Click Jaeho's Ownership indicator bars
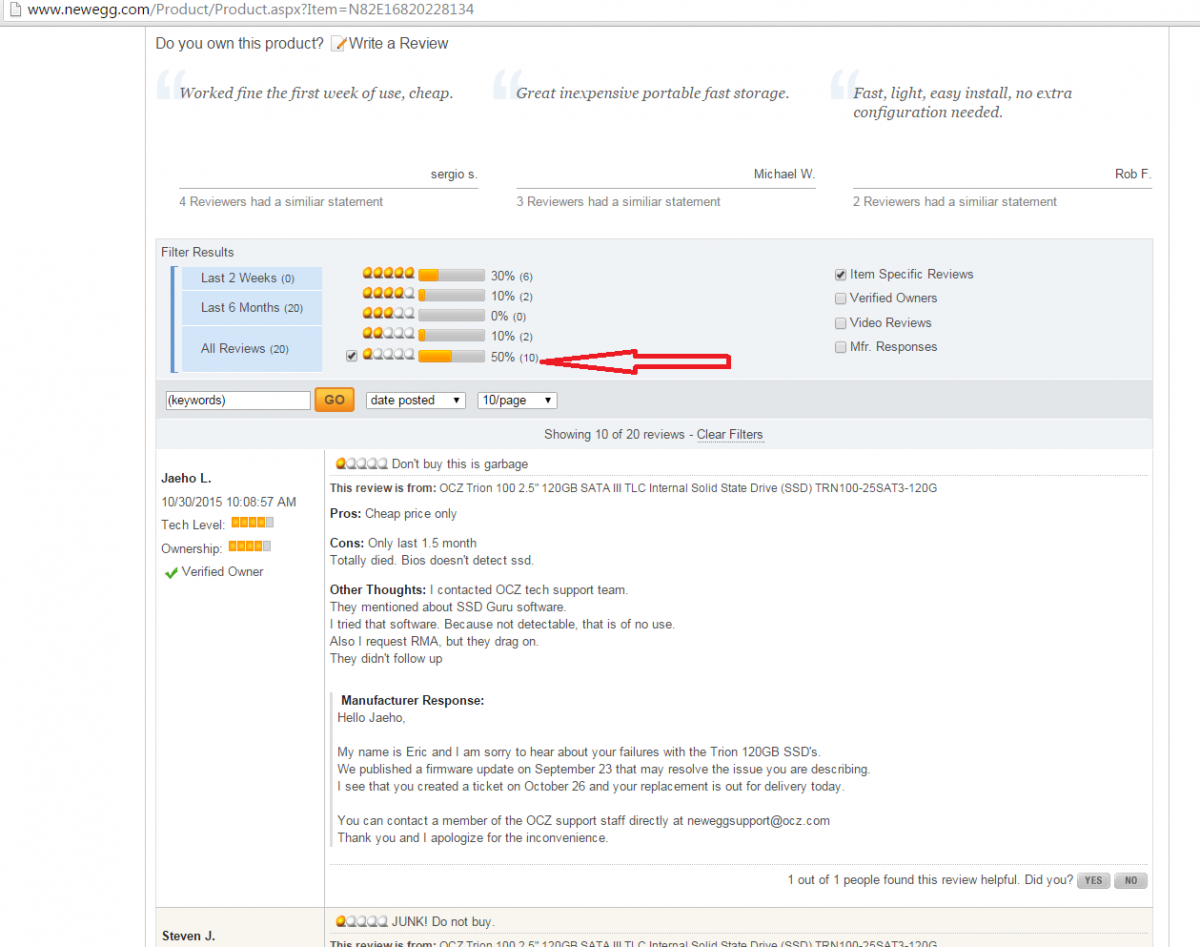 249,547
